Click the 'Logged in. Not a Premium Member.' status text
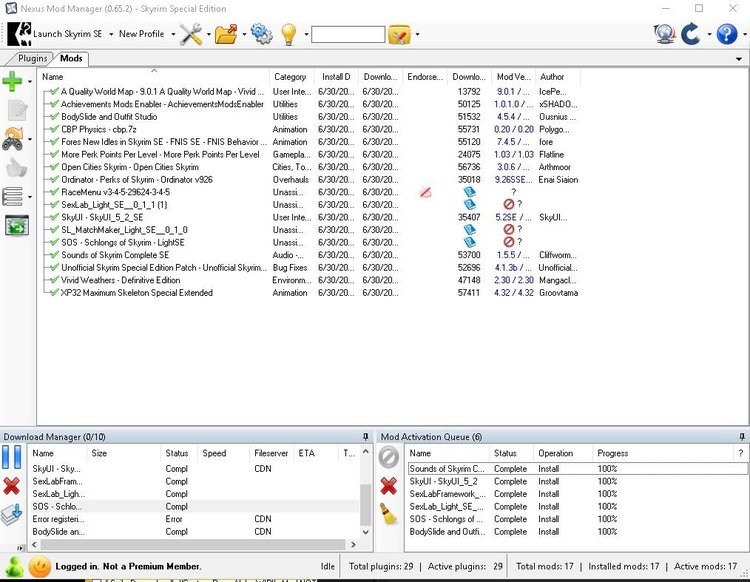This screenshot has width=750, height=582. pyautogui.click(x=128, y=567)
